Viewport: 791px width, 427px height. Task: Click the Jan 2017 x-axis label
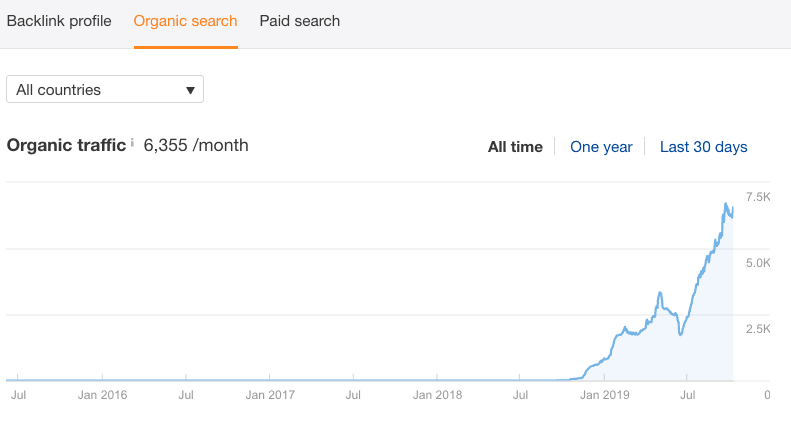click(x=269, y=395)
